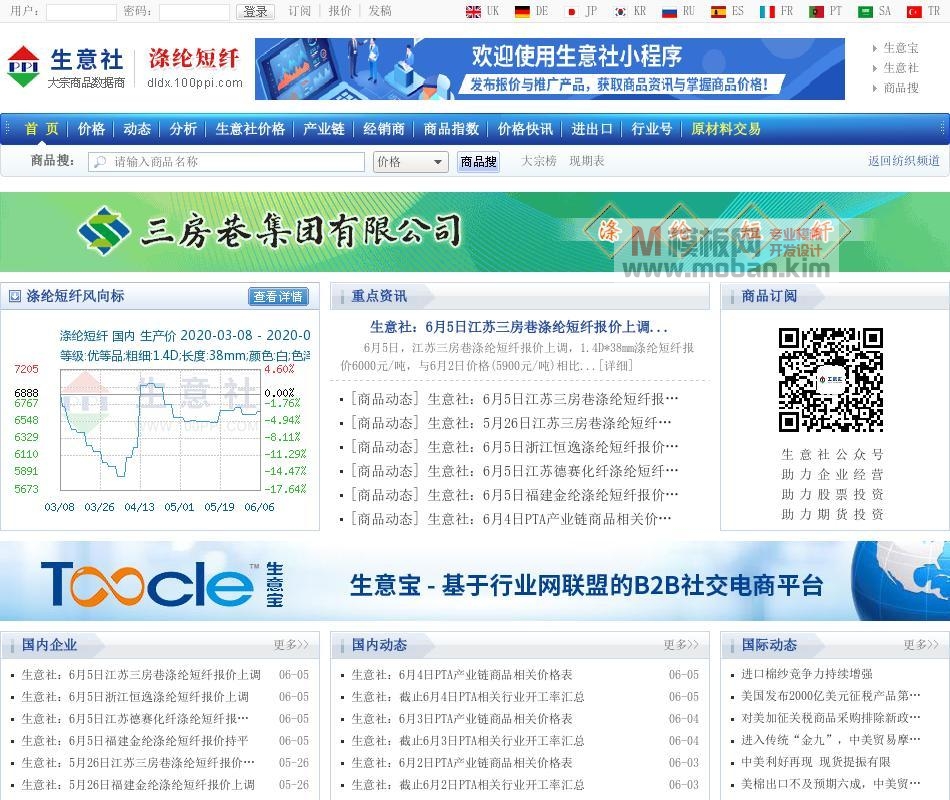Open 更多 in 国际动态 section

click(x=921, y=645)
